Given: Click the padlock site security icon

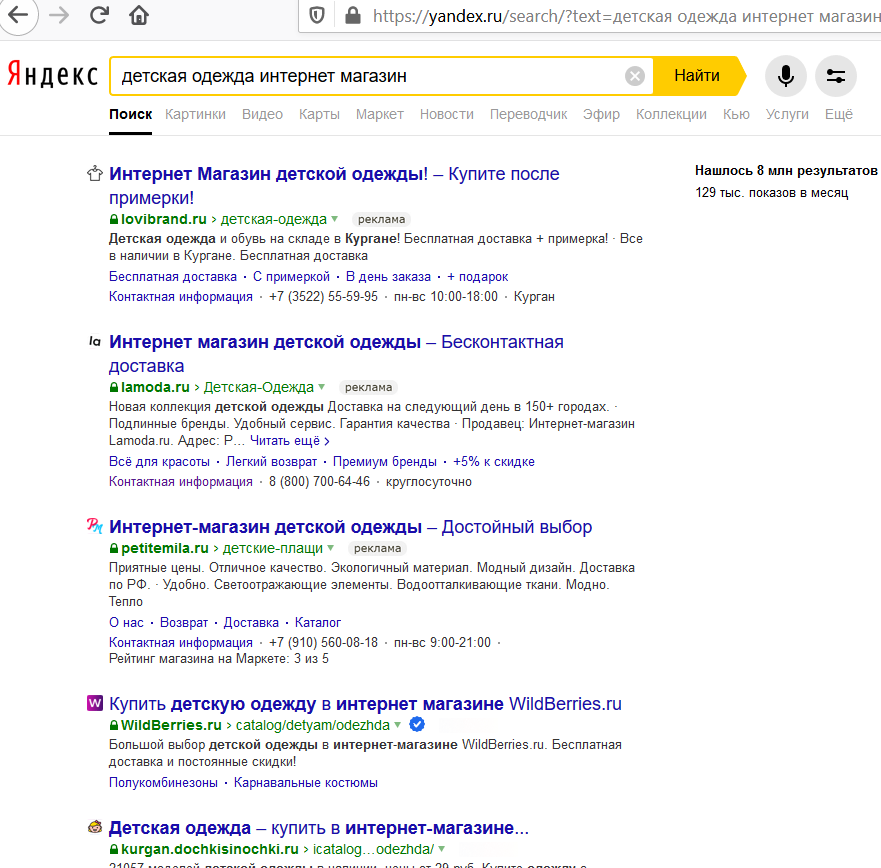Looking at the screenshot, I should pyautogui.click(x=352, y=16).
